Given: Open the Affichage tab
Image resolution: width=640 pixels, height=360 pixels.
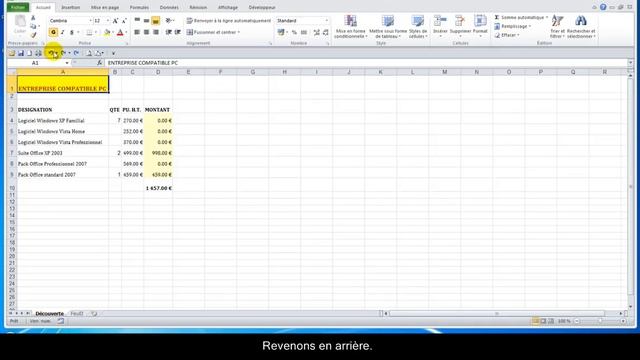Looking at the screenshot, I should click(x=228, y=7).
